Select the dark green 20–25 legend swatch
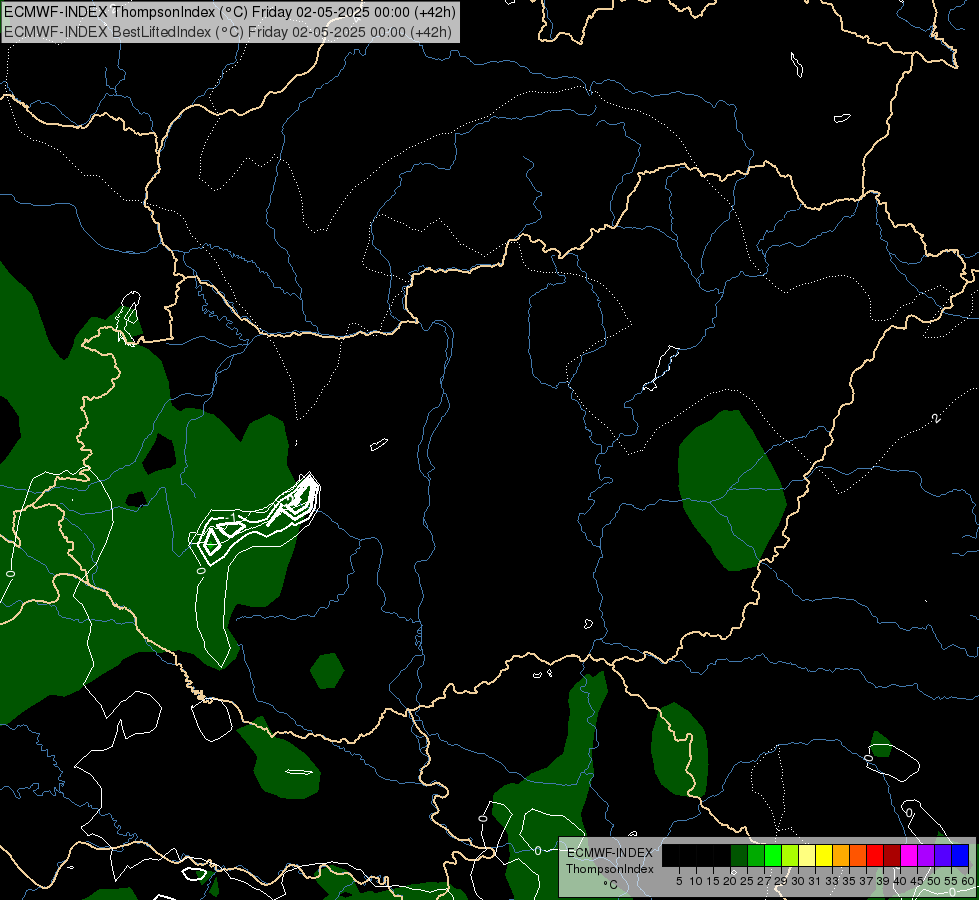The height and width of the screenshot is (900, 979). pos(739,855)
